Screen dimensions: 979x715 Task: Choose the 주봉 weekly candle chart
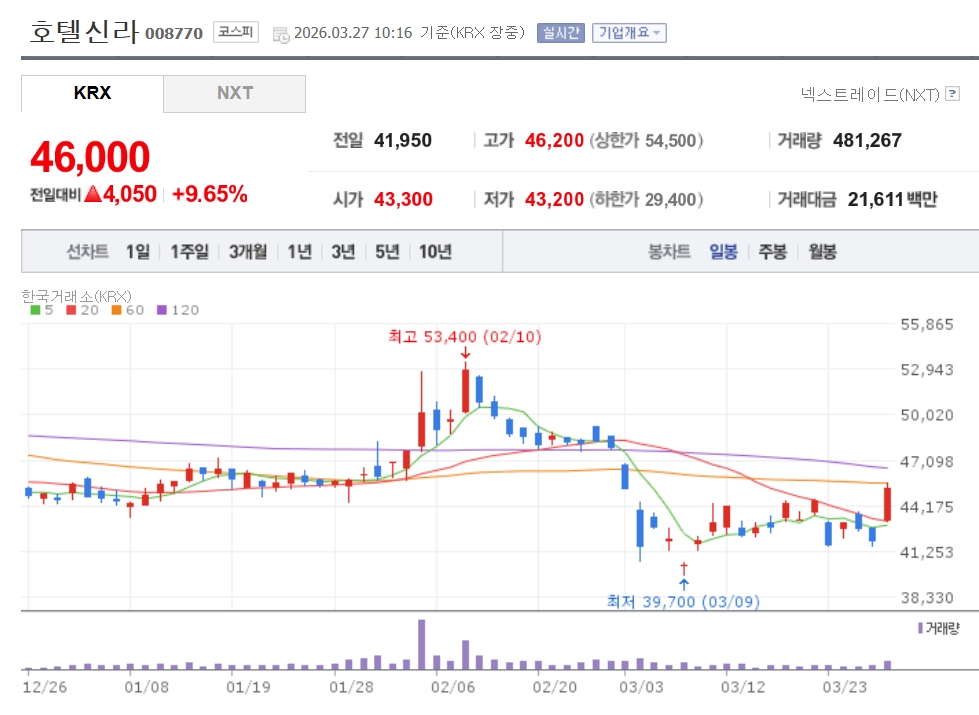click(x=772, y=252)
